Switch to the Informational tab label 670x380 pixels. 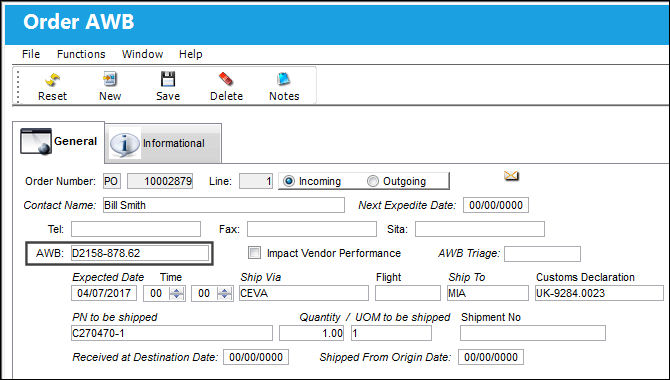pos(173,143)
